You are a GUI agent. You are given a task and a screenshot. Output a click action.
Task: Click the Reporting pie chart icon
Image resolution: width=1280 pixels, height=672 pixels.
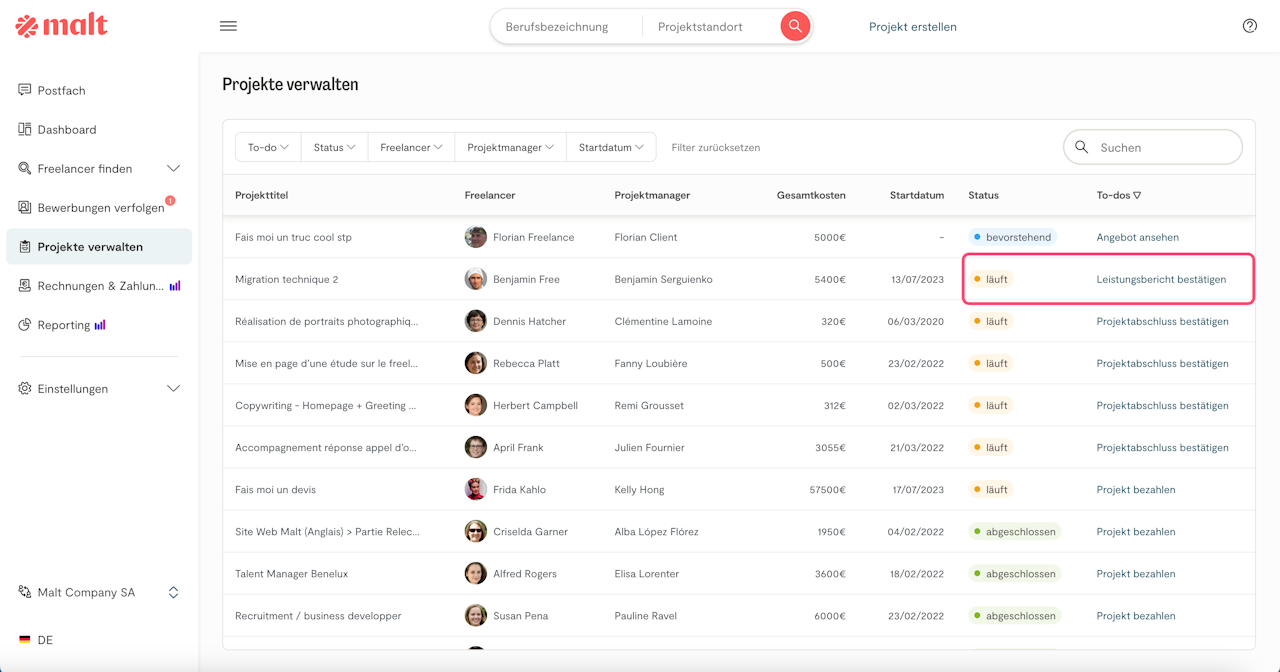(25, 325)
